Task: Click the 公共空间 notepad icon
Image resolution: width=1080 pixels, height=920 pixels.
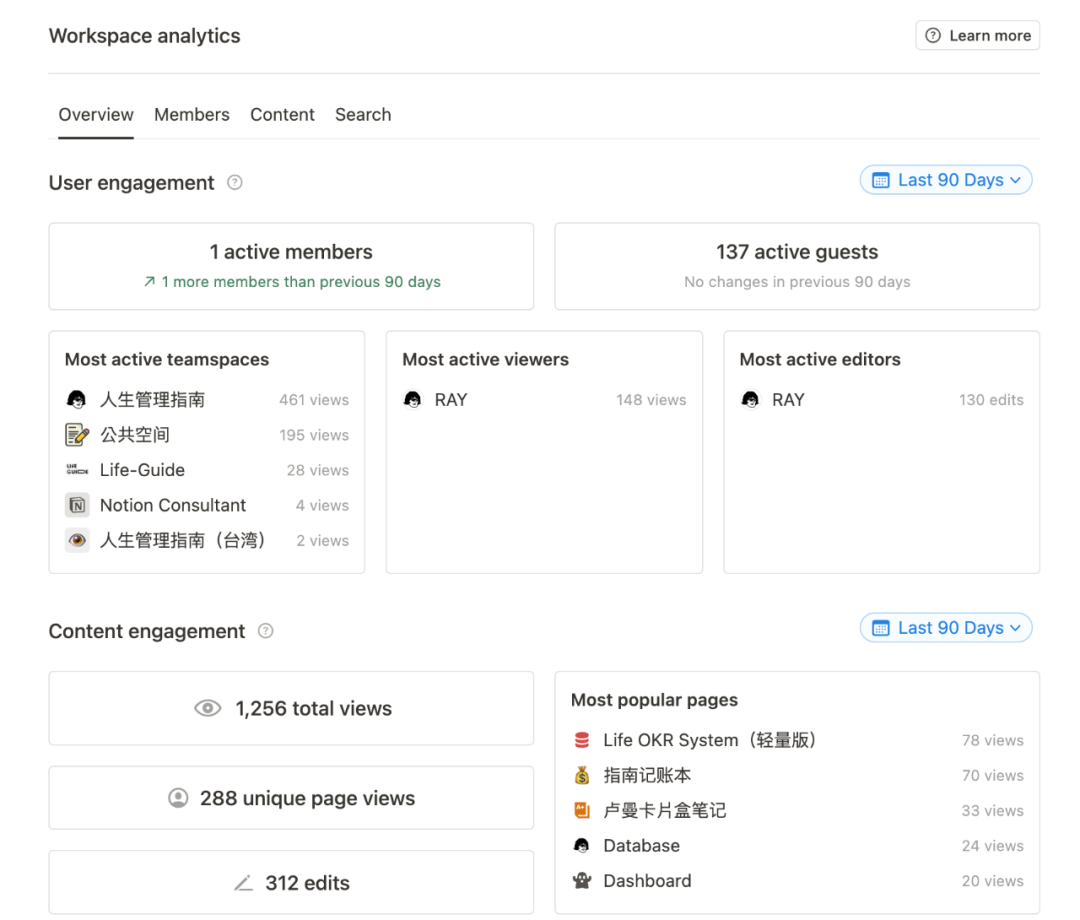Action: point(77,434)
